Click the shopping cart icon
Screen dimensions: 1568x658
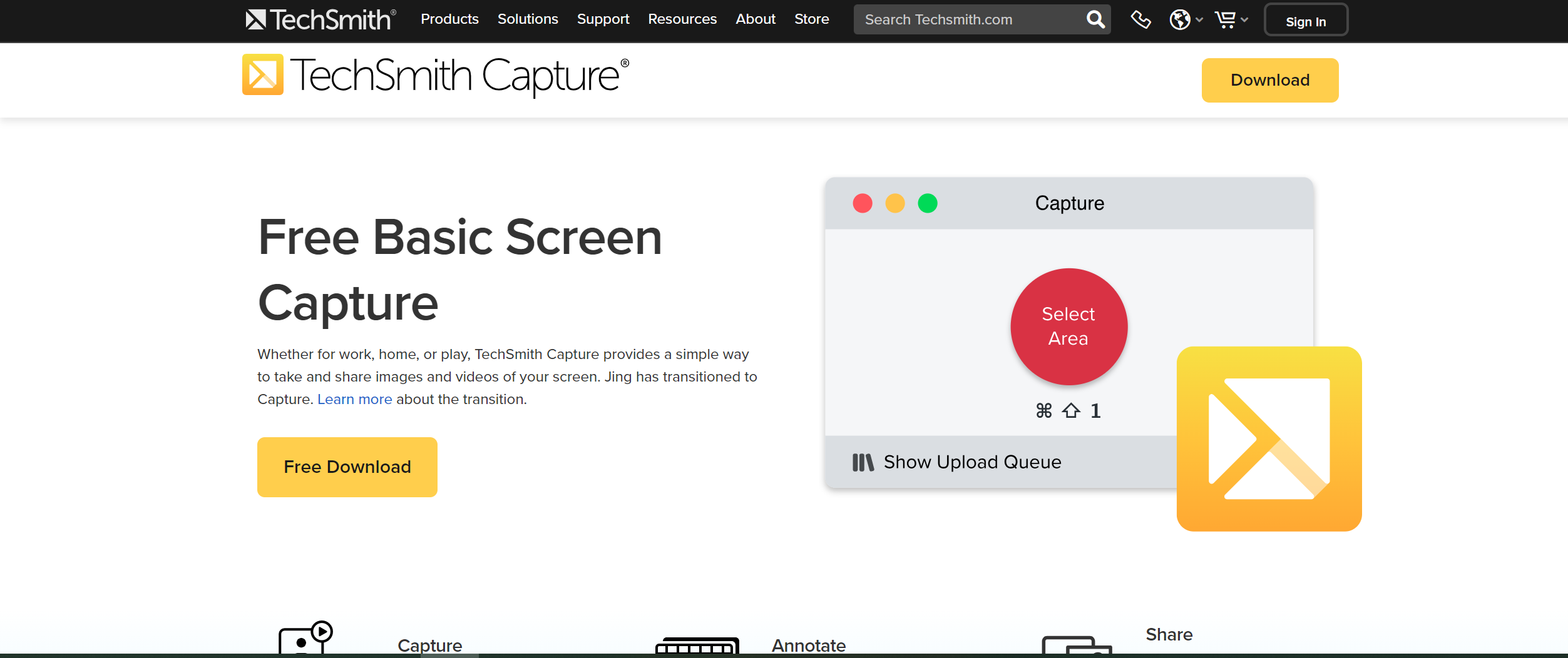(x=1225, y=20)
